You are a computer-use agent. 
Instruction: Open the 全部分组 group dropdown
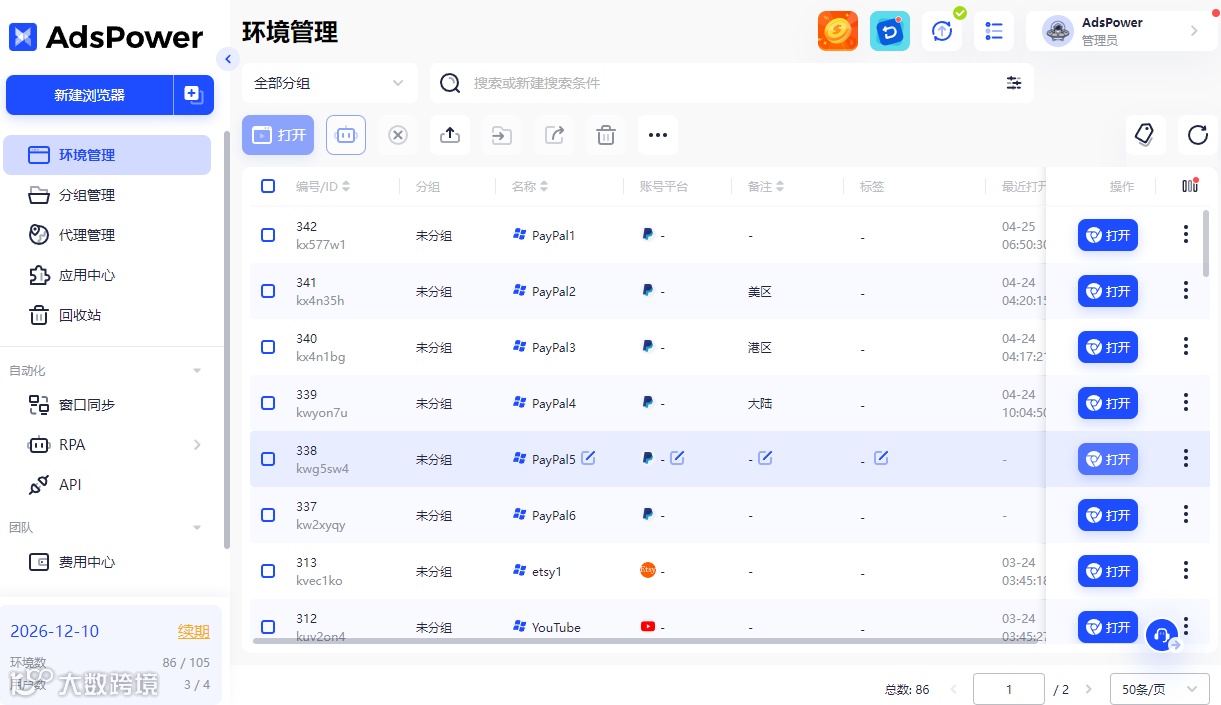pos(330,83)
